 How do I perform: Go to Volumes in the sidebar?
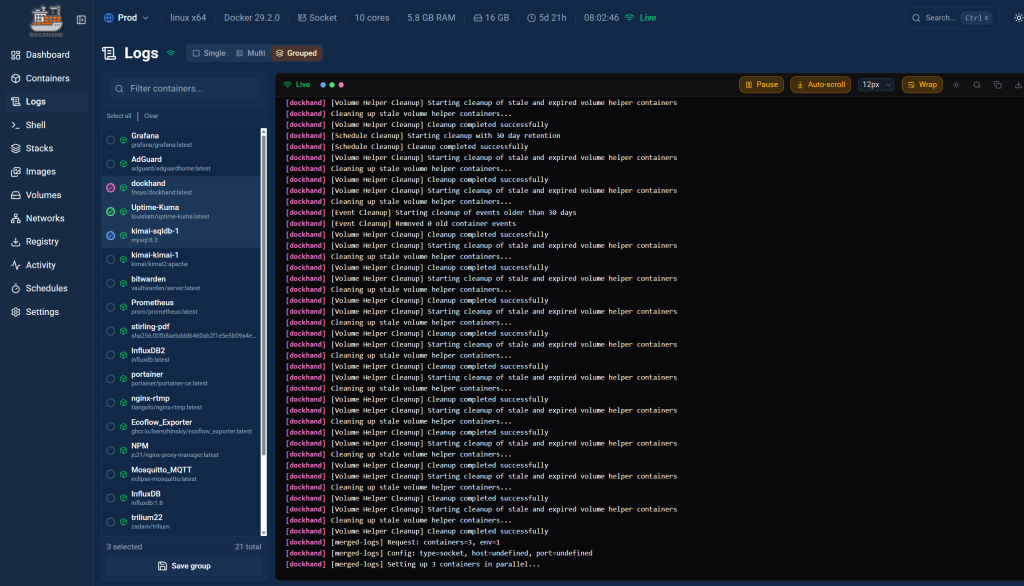[43, 195]
